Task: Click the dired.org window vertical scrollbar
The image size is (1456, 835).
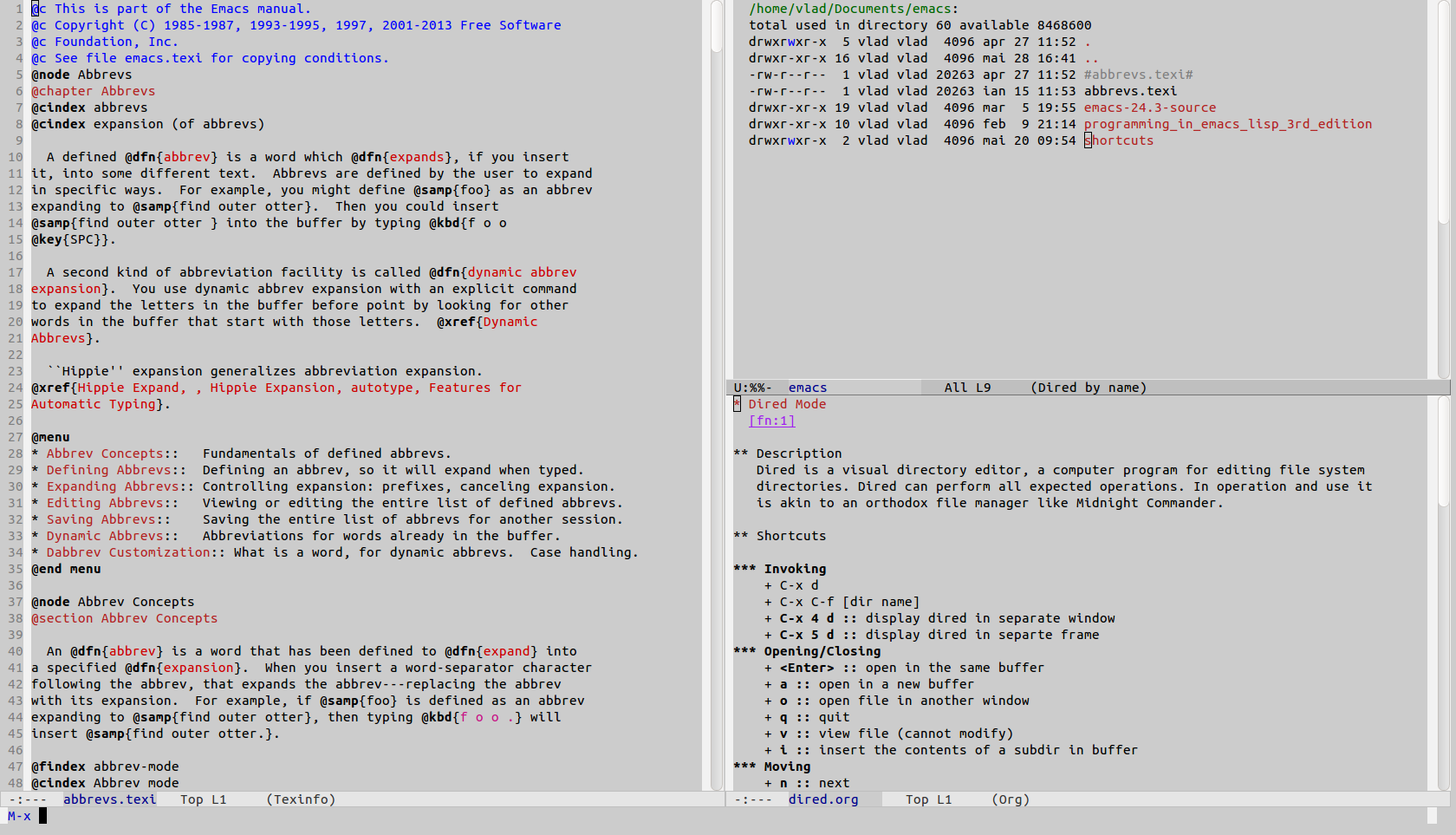Action: 1443,593
